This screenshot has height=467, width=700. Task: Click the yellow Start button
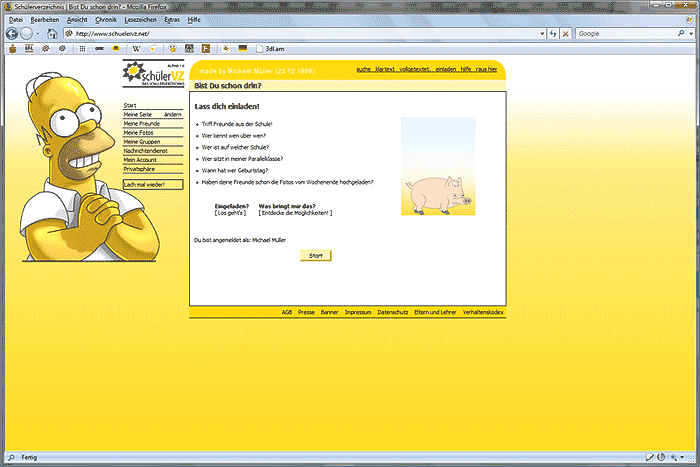(316, 255)
